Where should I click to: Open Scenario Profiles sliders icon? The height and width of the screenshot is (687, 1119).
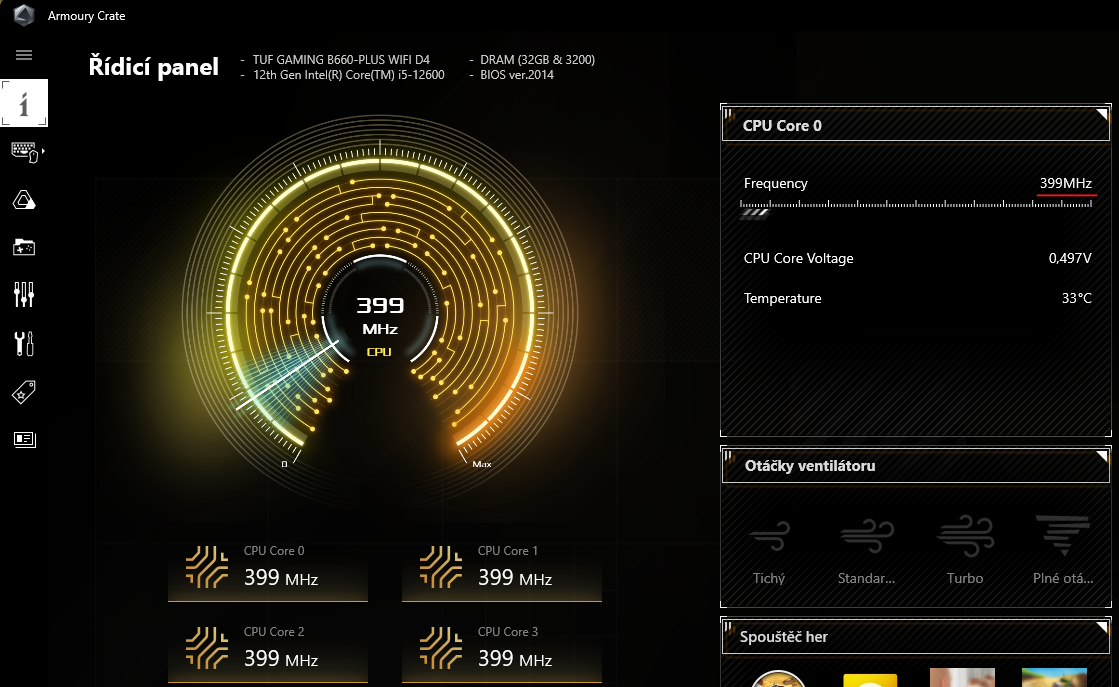click(x=24, y=294)
